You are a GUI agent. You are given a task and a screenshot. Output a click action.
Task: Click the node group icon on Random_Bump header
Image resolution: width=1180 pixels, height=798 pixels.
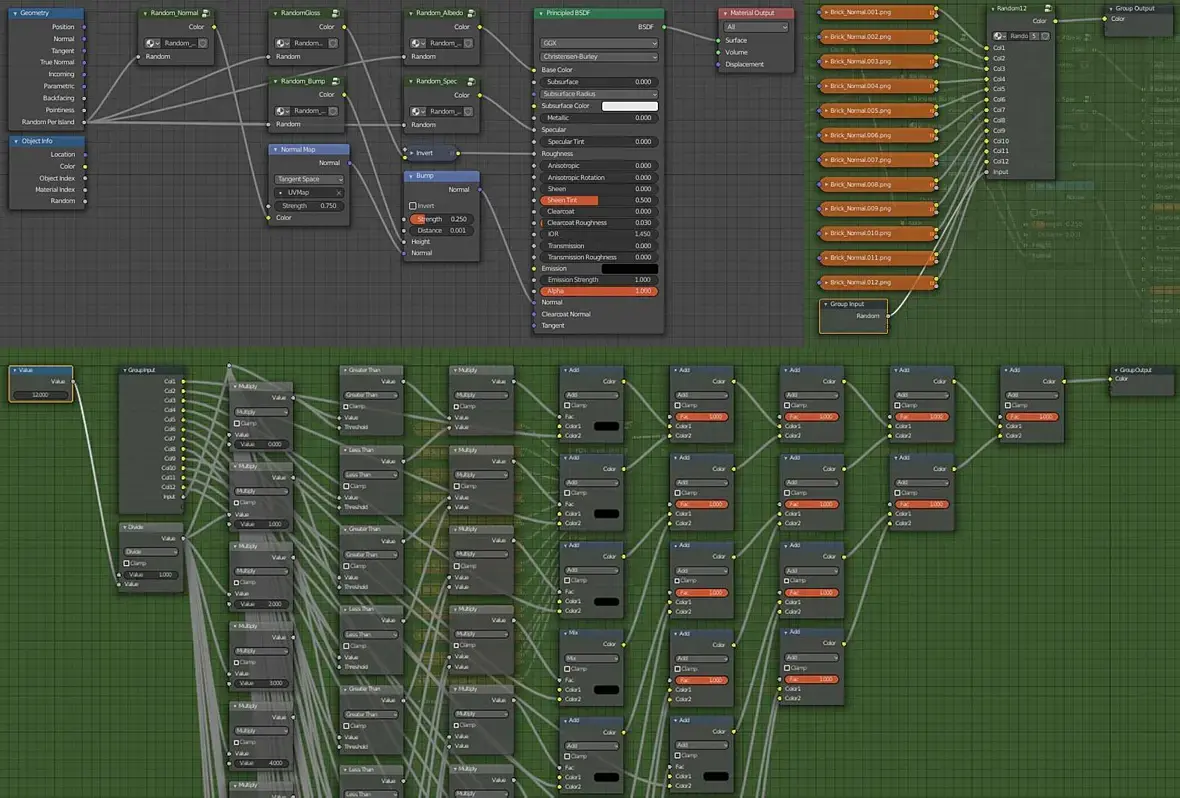(336, 81)
